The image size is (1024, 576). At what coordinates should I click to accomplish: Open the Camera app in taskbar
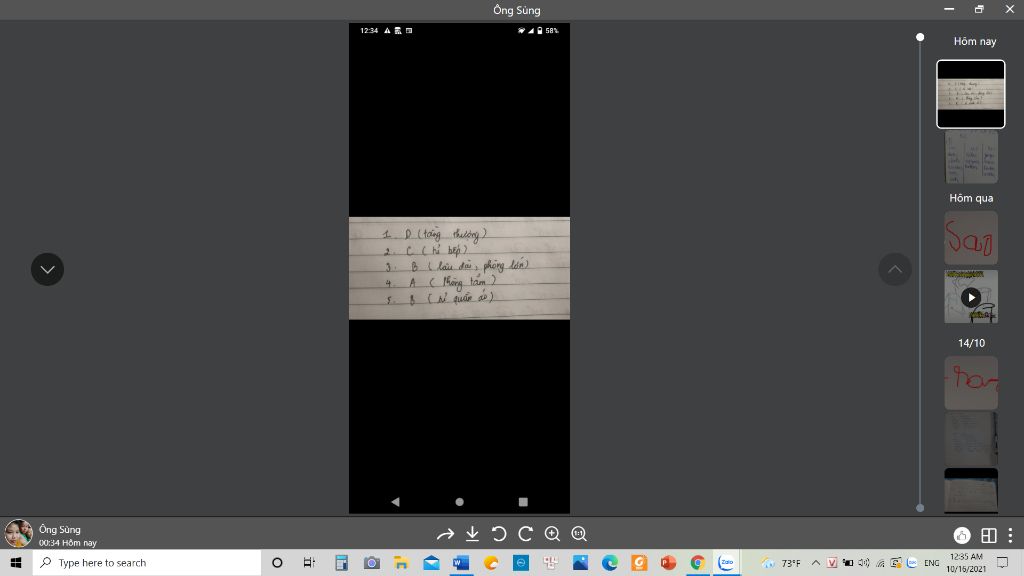pyautogui.click(x=372, y=562)
